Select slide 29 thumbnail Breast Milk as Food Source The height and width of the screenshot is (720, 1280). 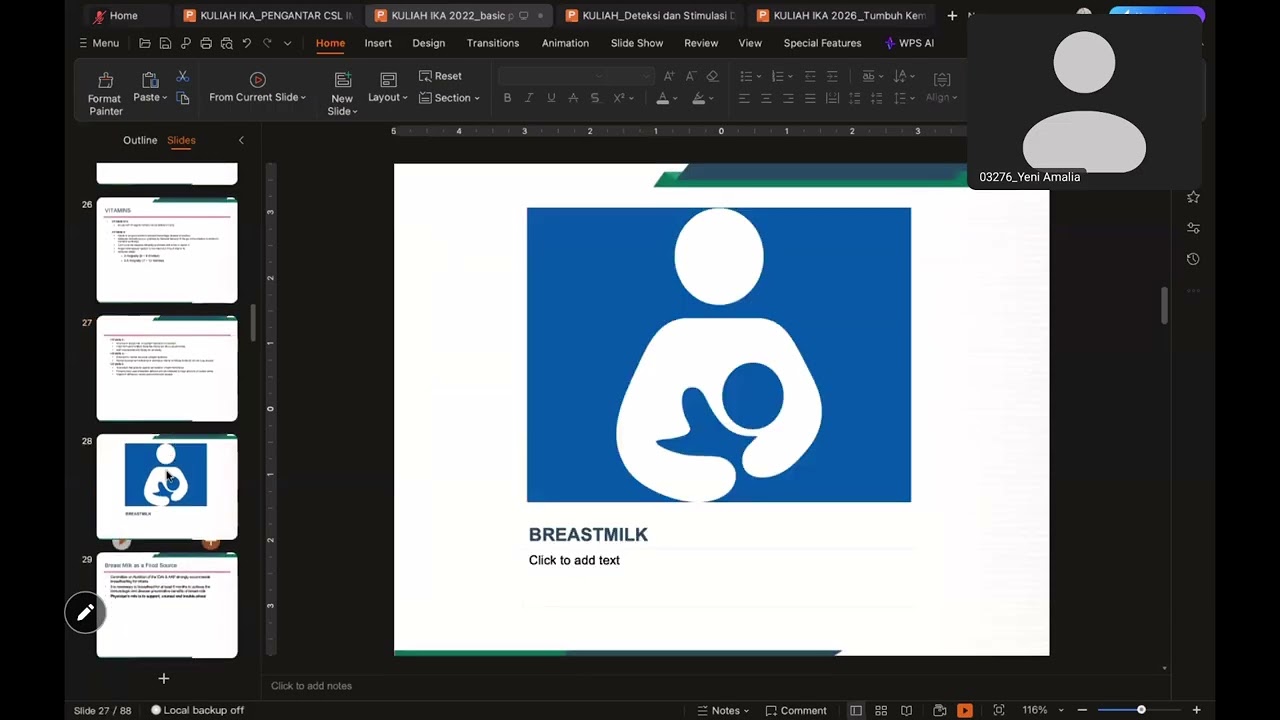point(167,605)
